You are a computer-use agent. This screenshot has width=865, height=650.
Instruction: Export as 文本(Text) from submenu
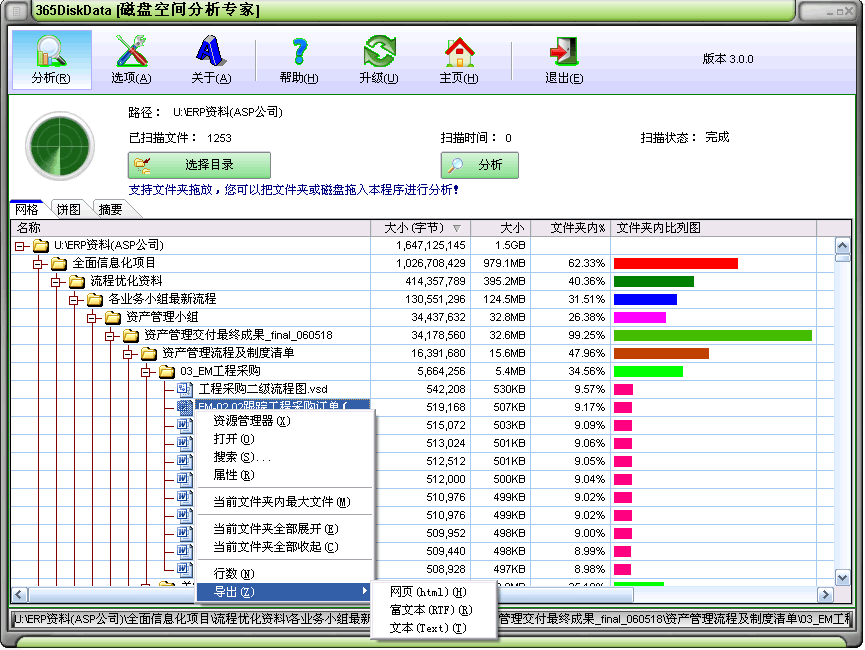[434, 628]
